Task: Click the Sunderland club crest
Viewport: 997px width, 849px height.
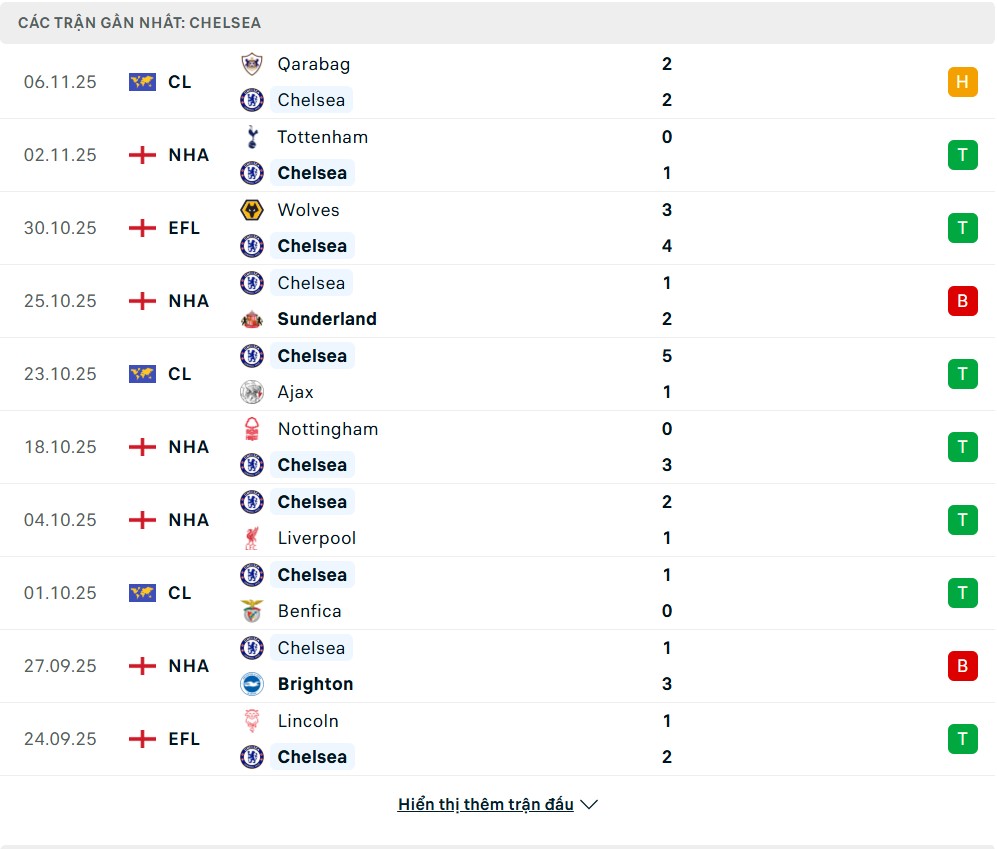Action: [252, 319]
